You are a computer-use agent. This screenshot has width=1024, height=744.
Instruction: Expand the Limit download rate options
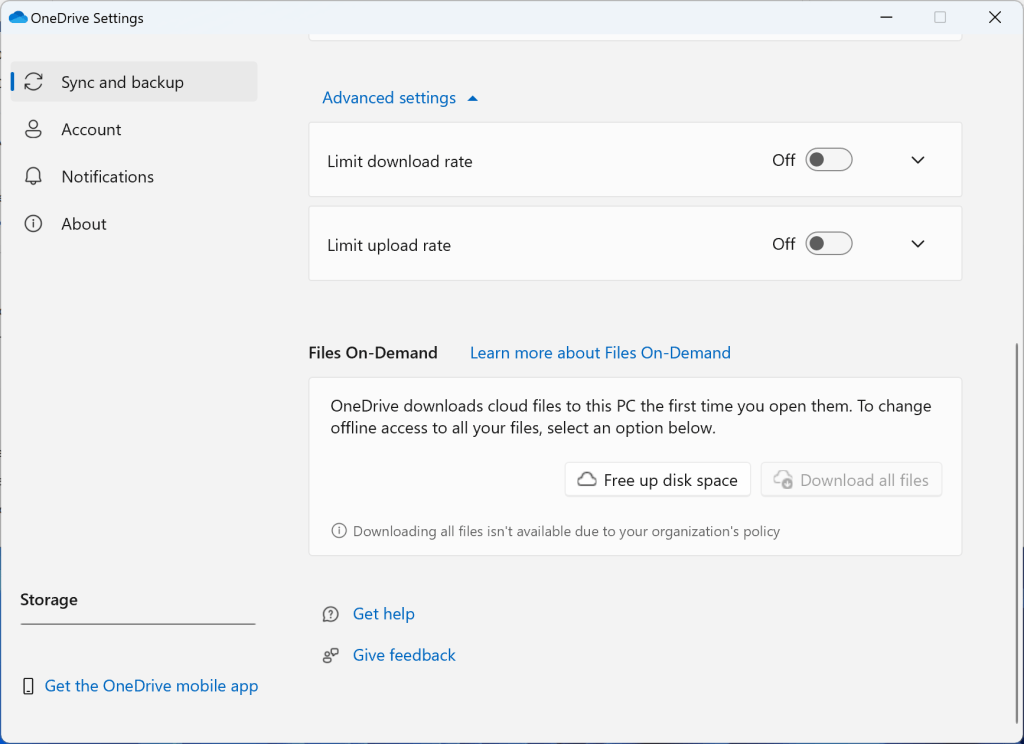917,160
